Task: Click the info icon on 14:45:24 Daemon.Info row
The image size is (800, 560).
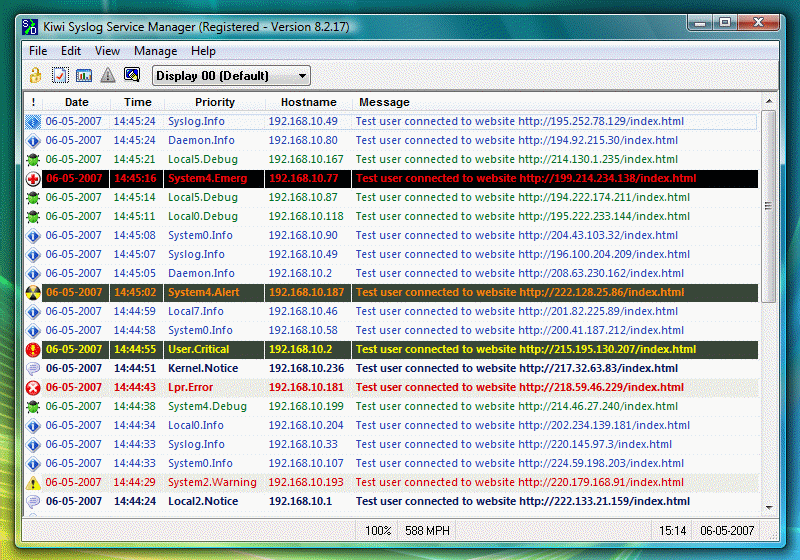Action: click(33, 141)
